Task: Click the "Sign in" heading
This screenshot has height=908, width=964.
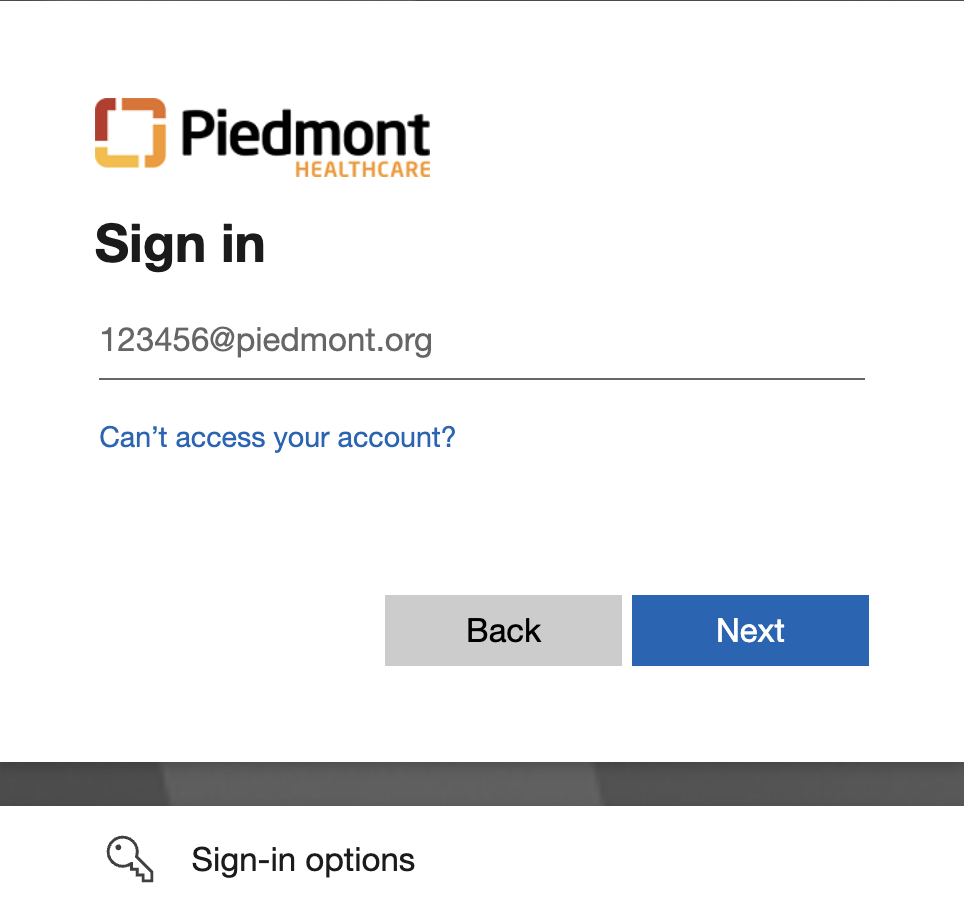Action: point(180,244)
